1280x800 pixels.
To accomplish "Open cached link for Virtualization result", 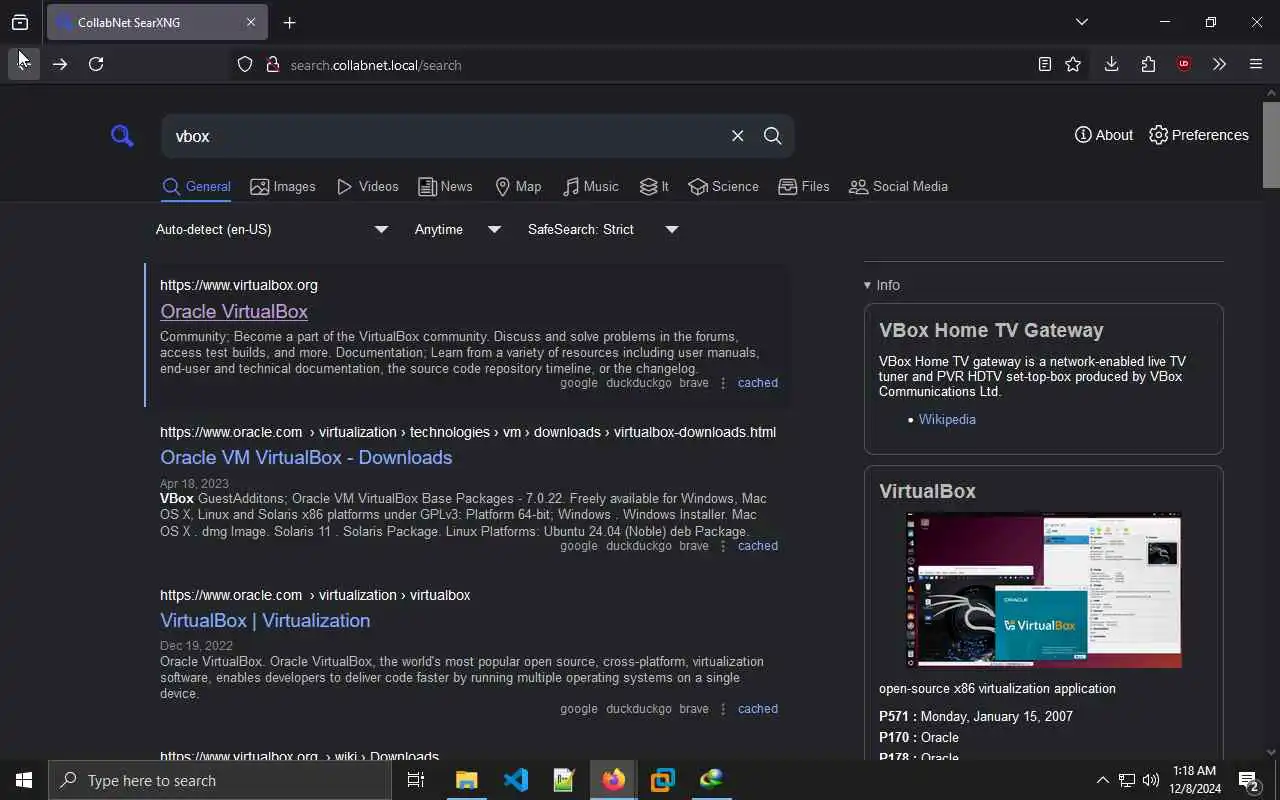I will (757, 709).
